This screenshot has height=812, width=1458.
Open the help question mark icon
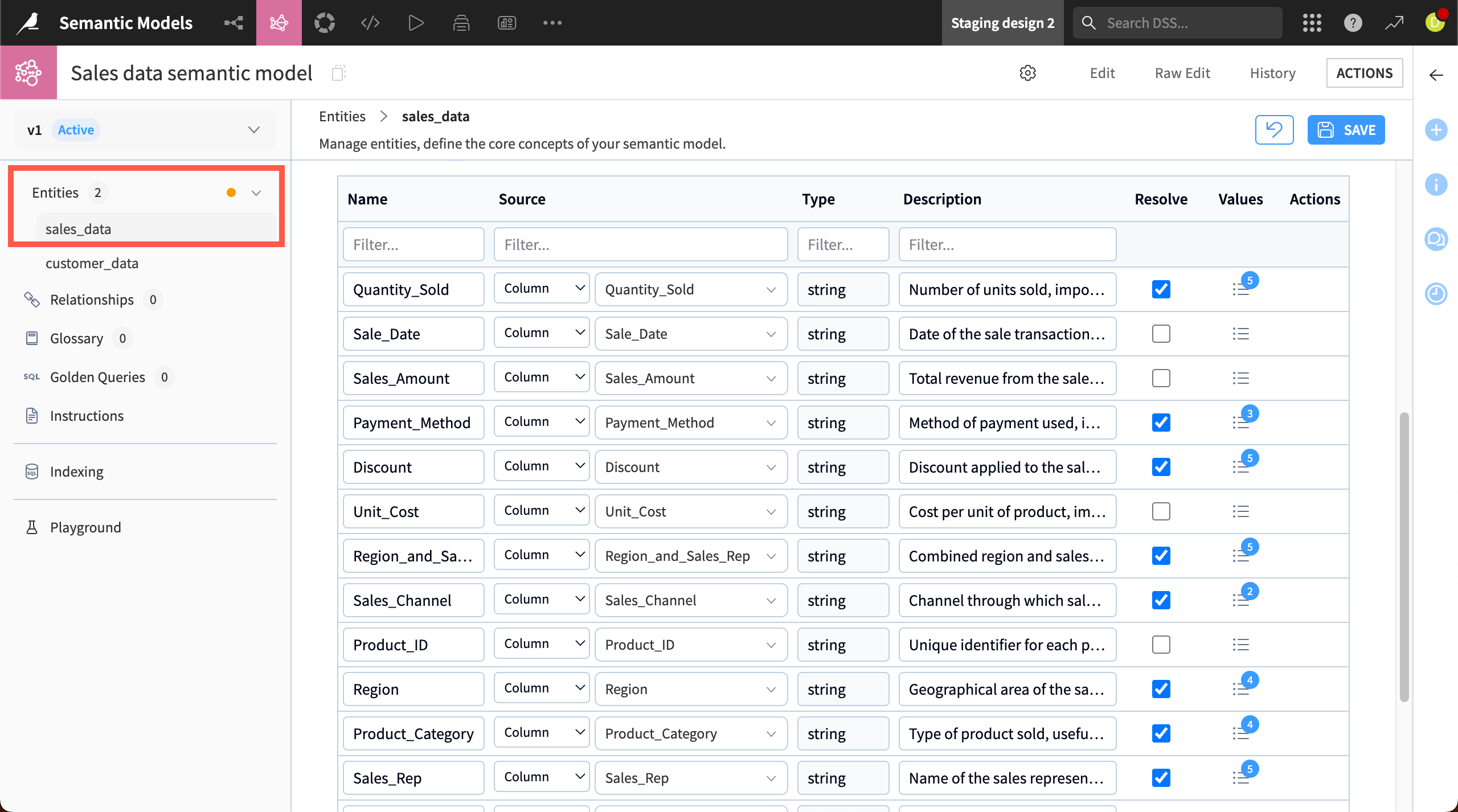pyautogui.click(x=1353, y=23)
